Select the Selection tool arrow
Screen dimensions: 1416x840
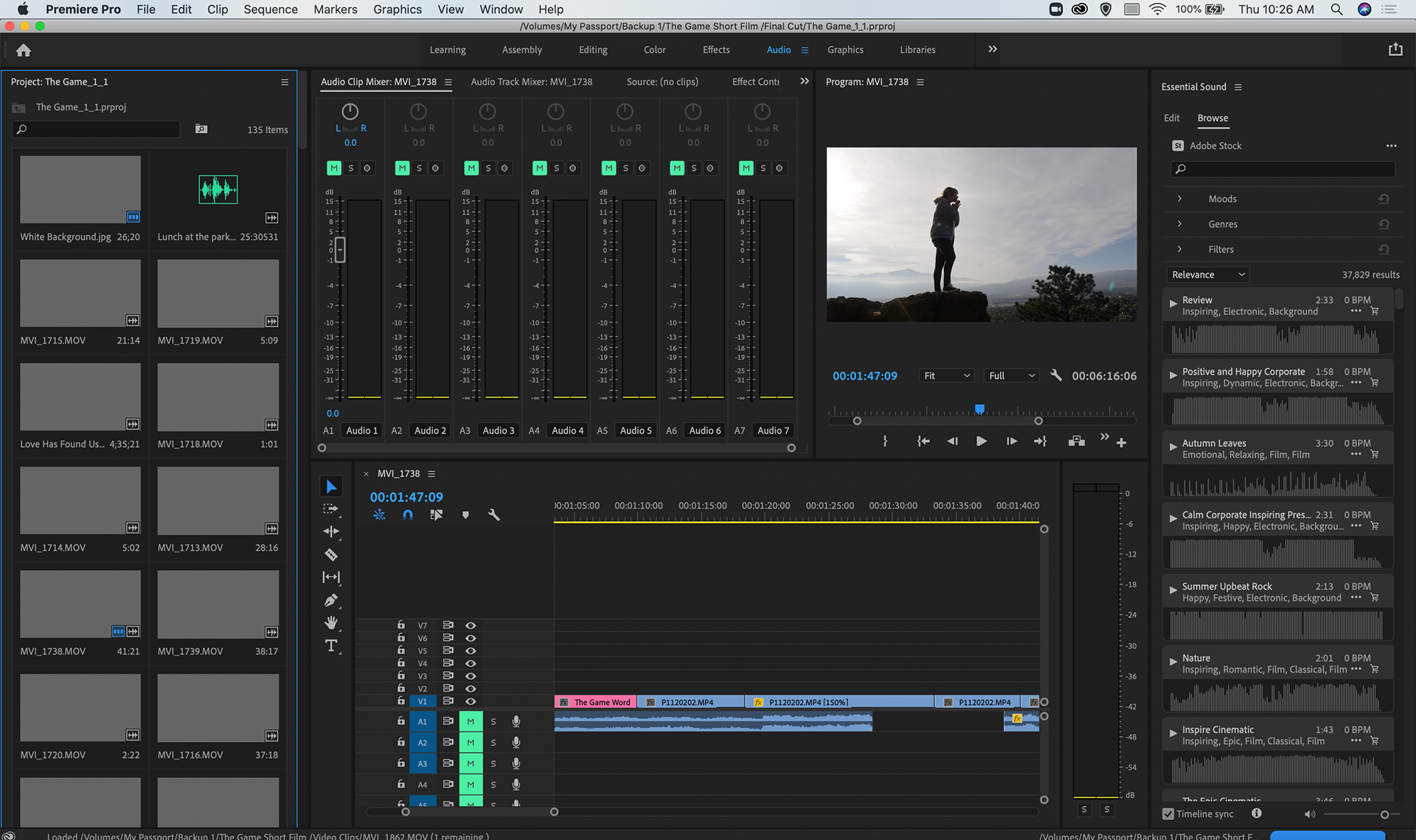point(331,487)
